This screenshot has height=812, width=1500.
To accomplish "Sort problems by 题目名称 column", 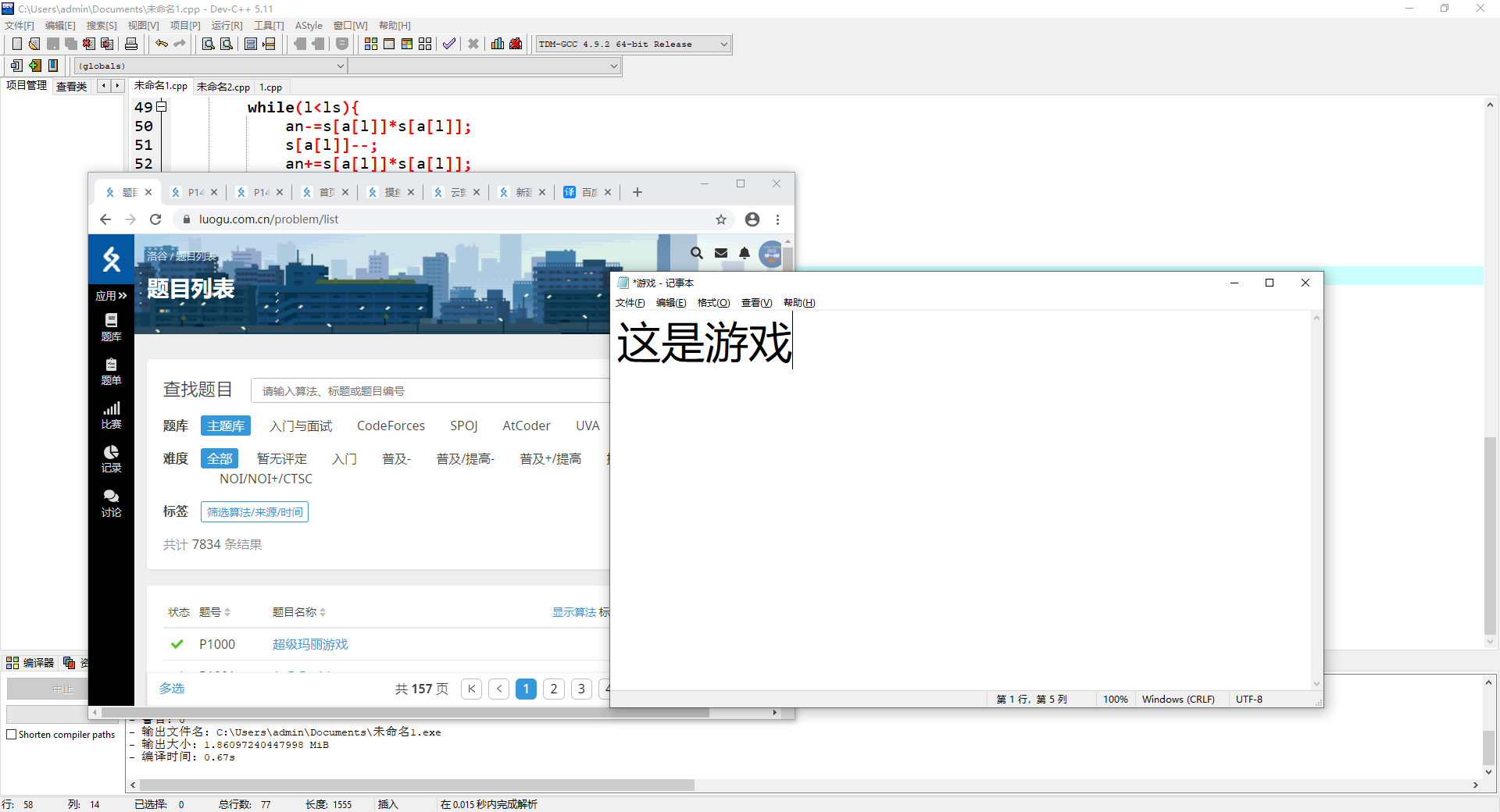I will (x=298, y=612).
